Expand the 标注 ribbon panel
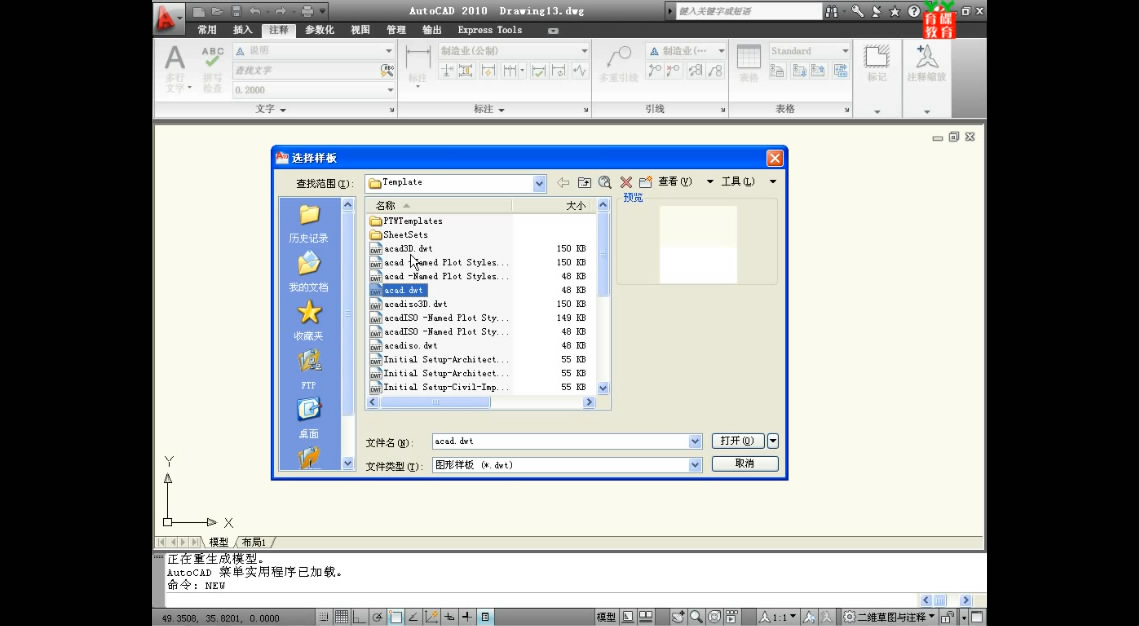The height and width of the screenshot is (626, 1139). point(489,109)
